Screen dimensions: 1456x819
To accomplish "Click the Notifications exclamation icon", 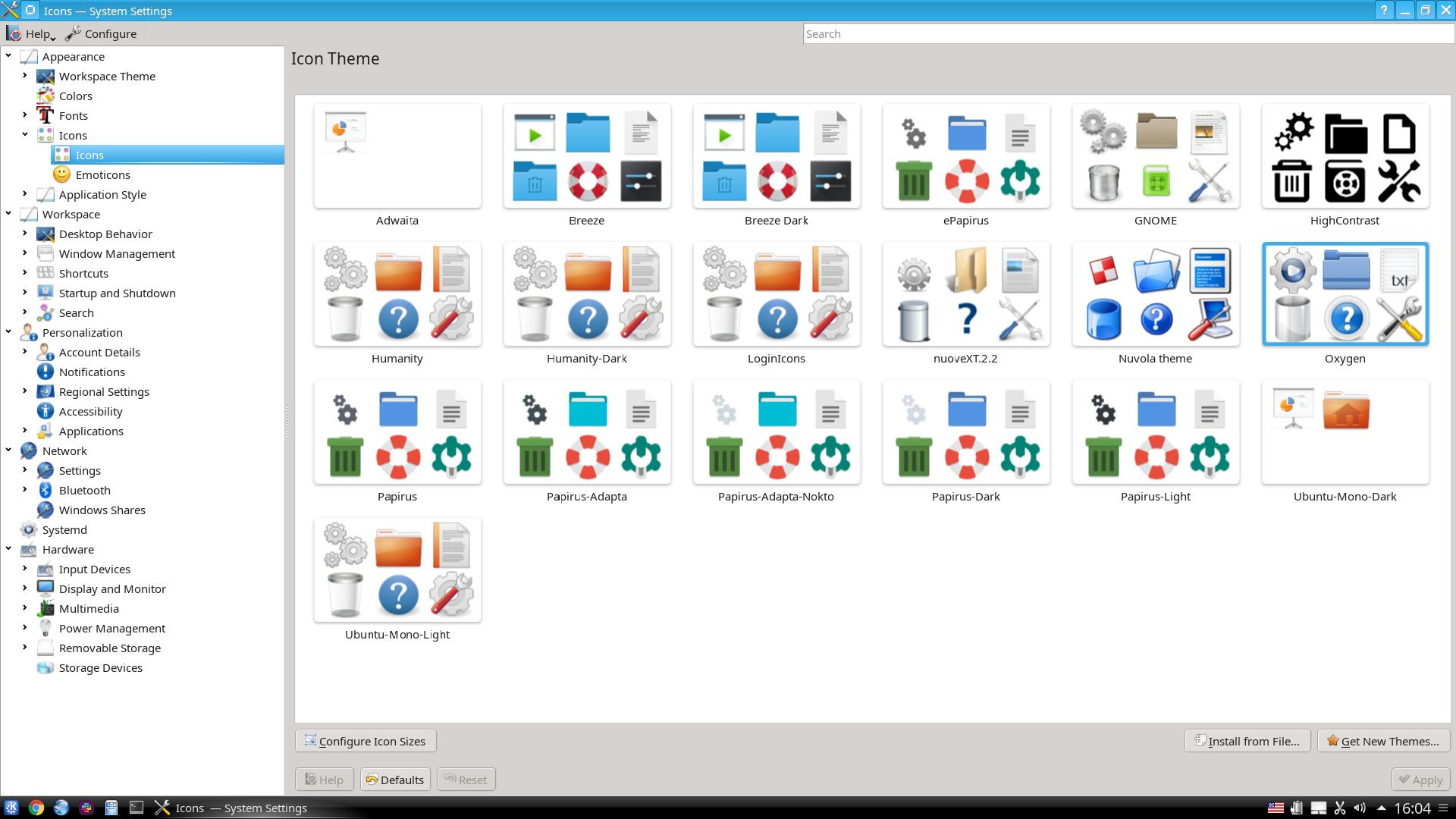I will tap(45, 372).
